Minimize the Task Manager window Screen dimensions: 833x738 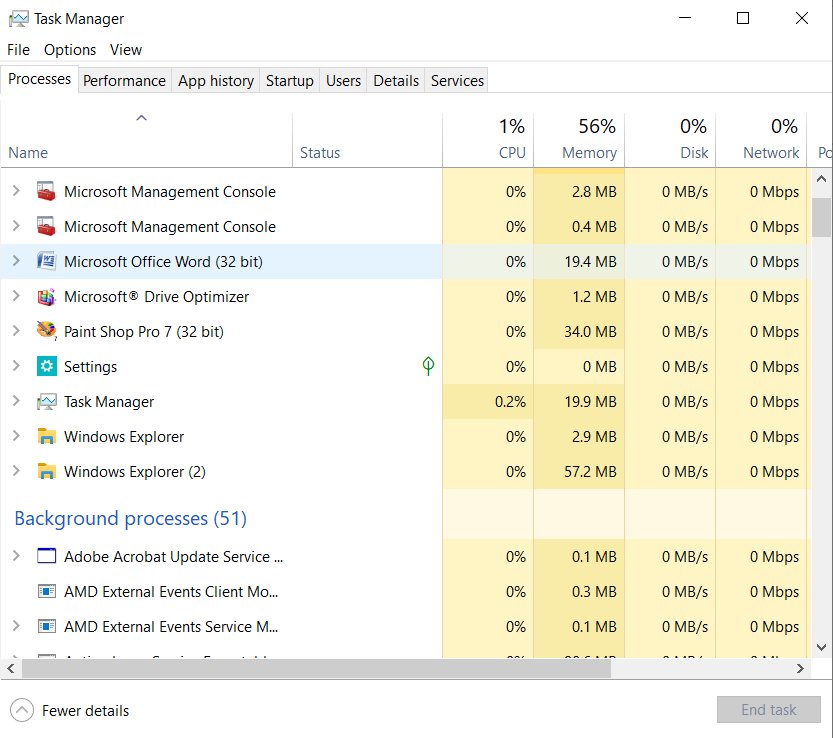coord(685,18)
